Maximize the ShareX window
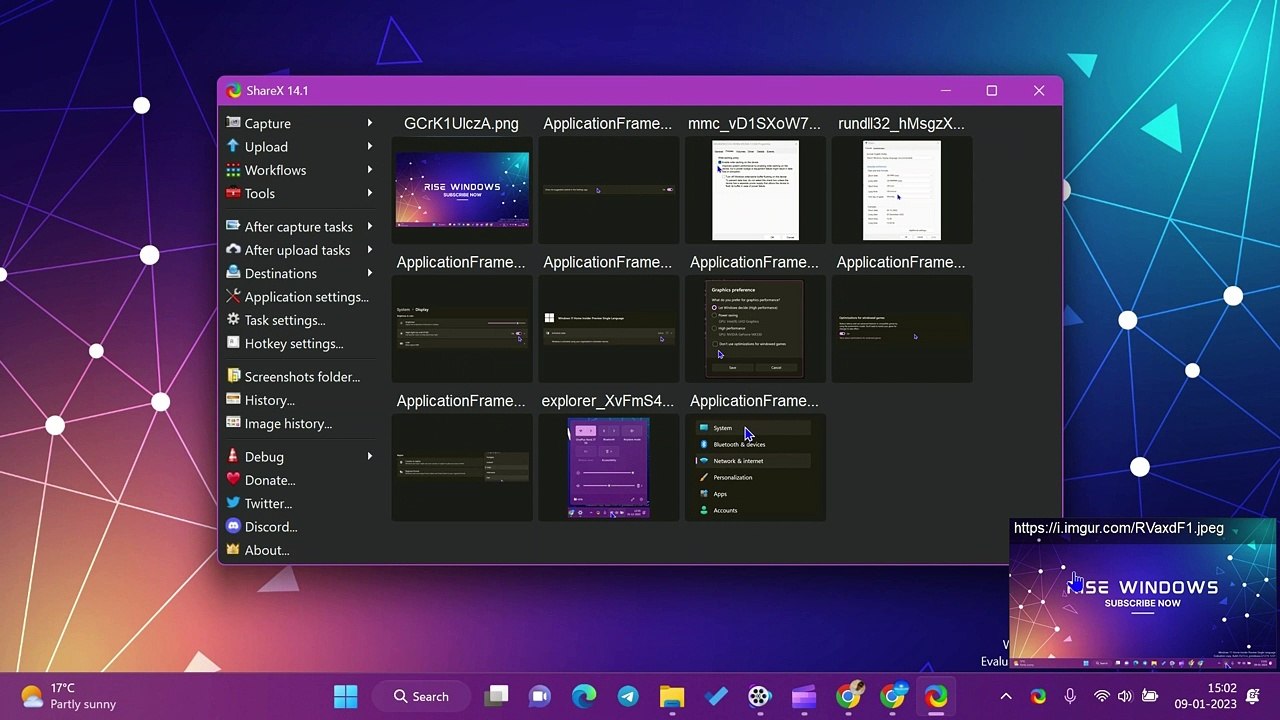 (991, 91)
